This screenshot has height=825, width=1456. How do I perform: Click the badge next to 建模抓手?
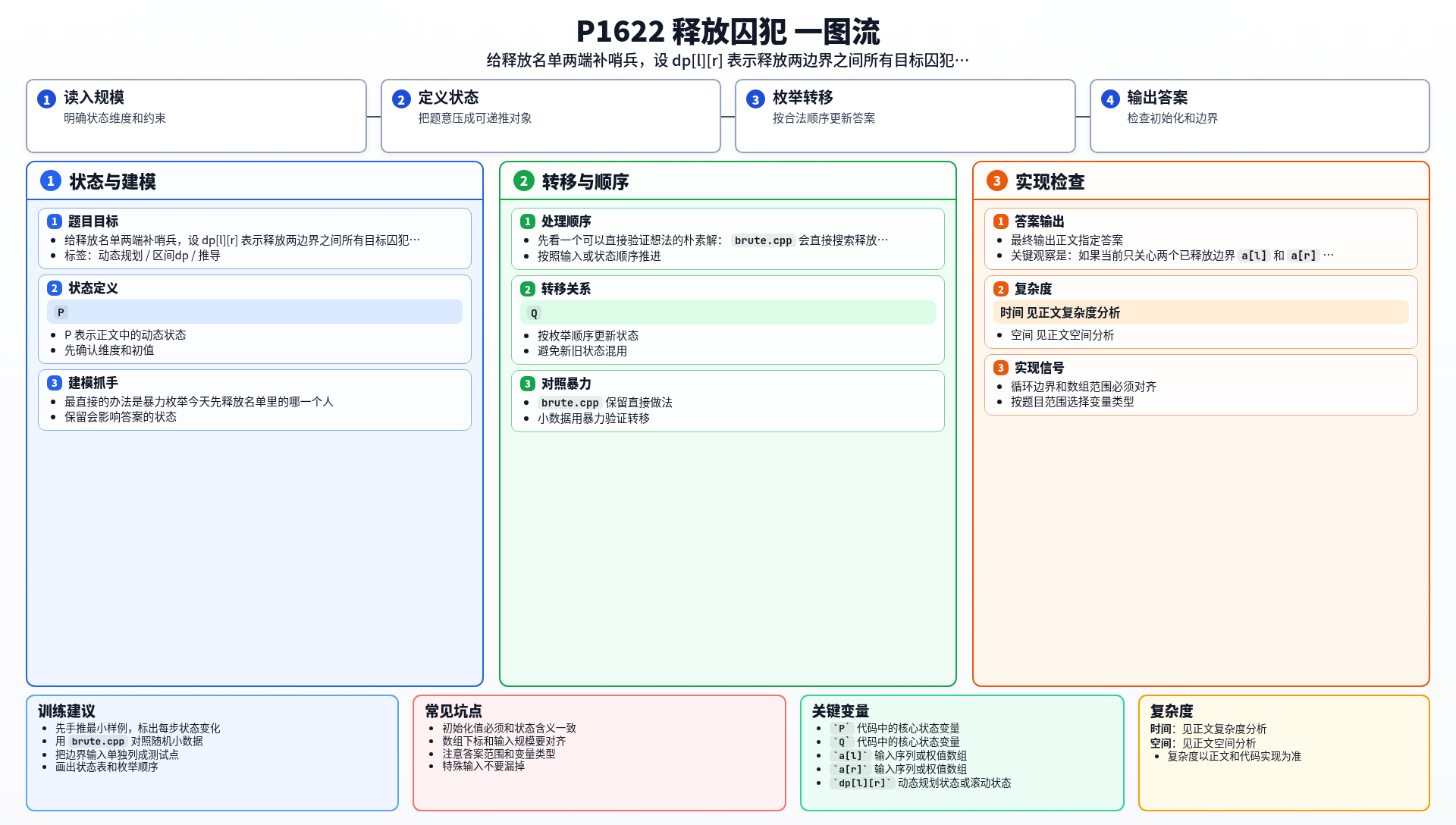coord(55,383)
